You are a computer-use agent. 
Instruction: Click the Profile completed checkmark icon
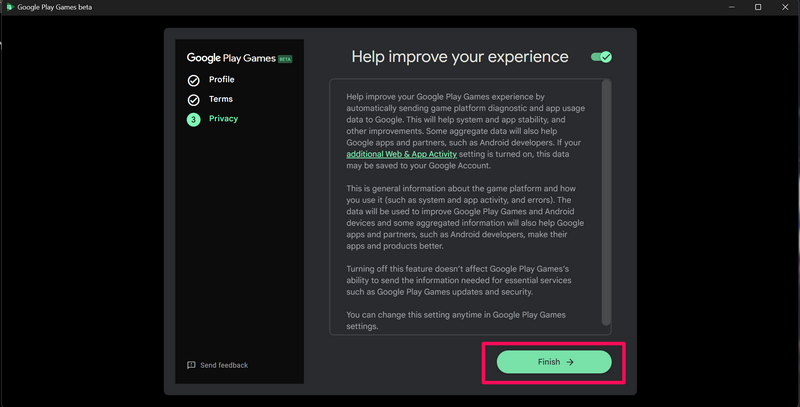click(193, 81)
